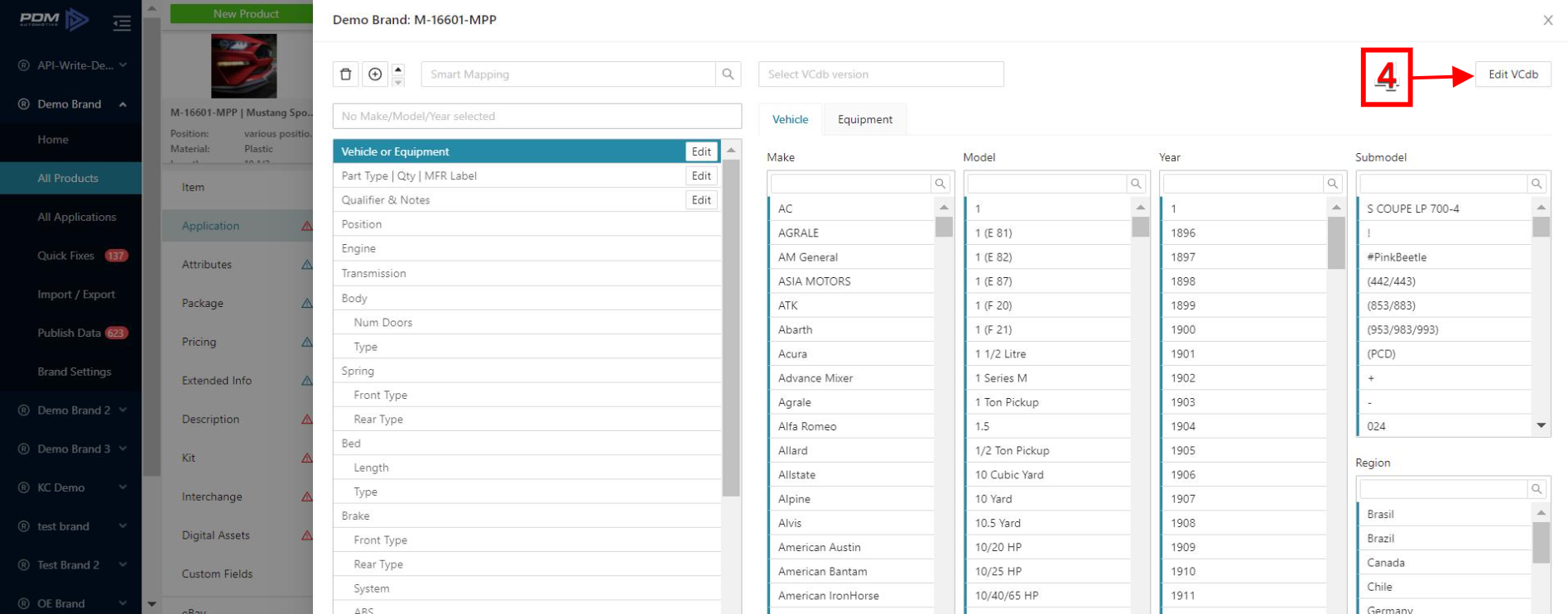The width and height of the screenshot is (1568, 614).
Task: Switch to the Vehicle tab
Action: click(790, 119)
